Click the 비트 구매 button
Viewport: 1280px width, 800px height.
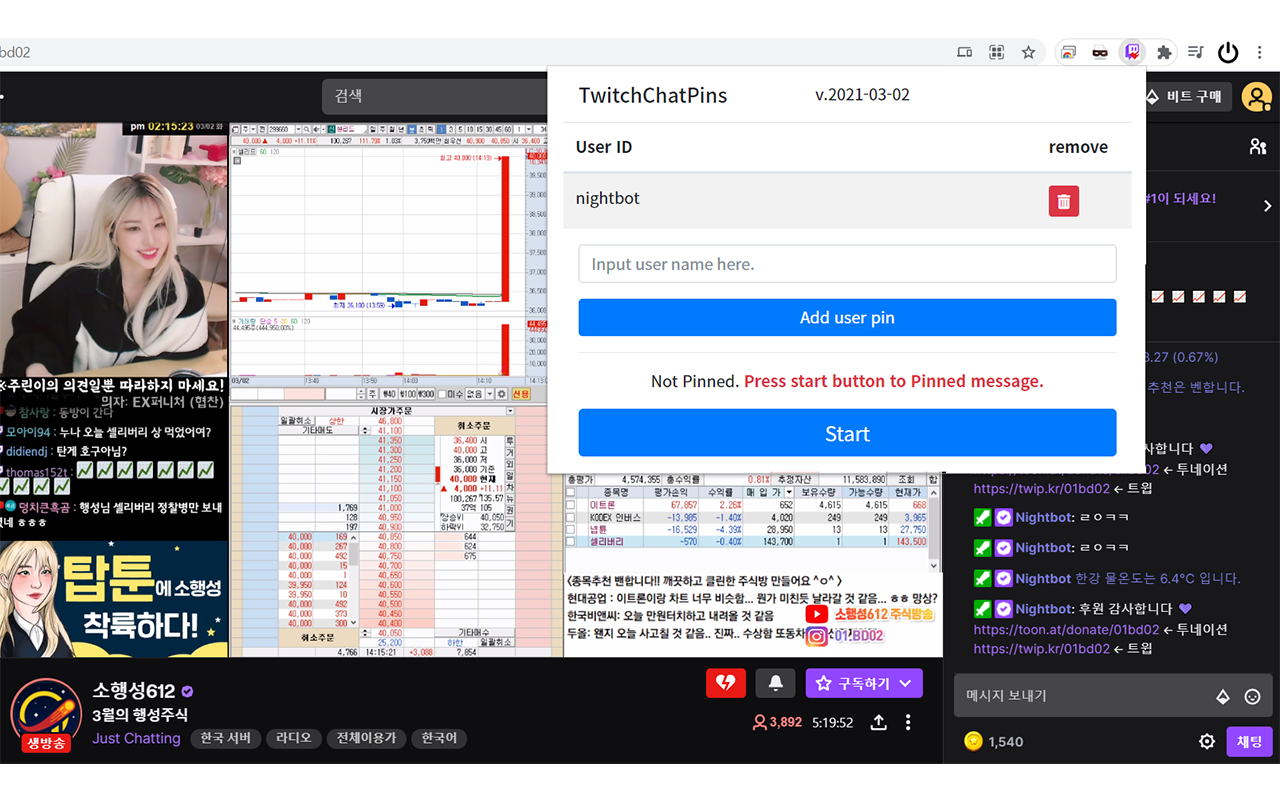(x=1185, y=96)
